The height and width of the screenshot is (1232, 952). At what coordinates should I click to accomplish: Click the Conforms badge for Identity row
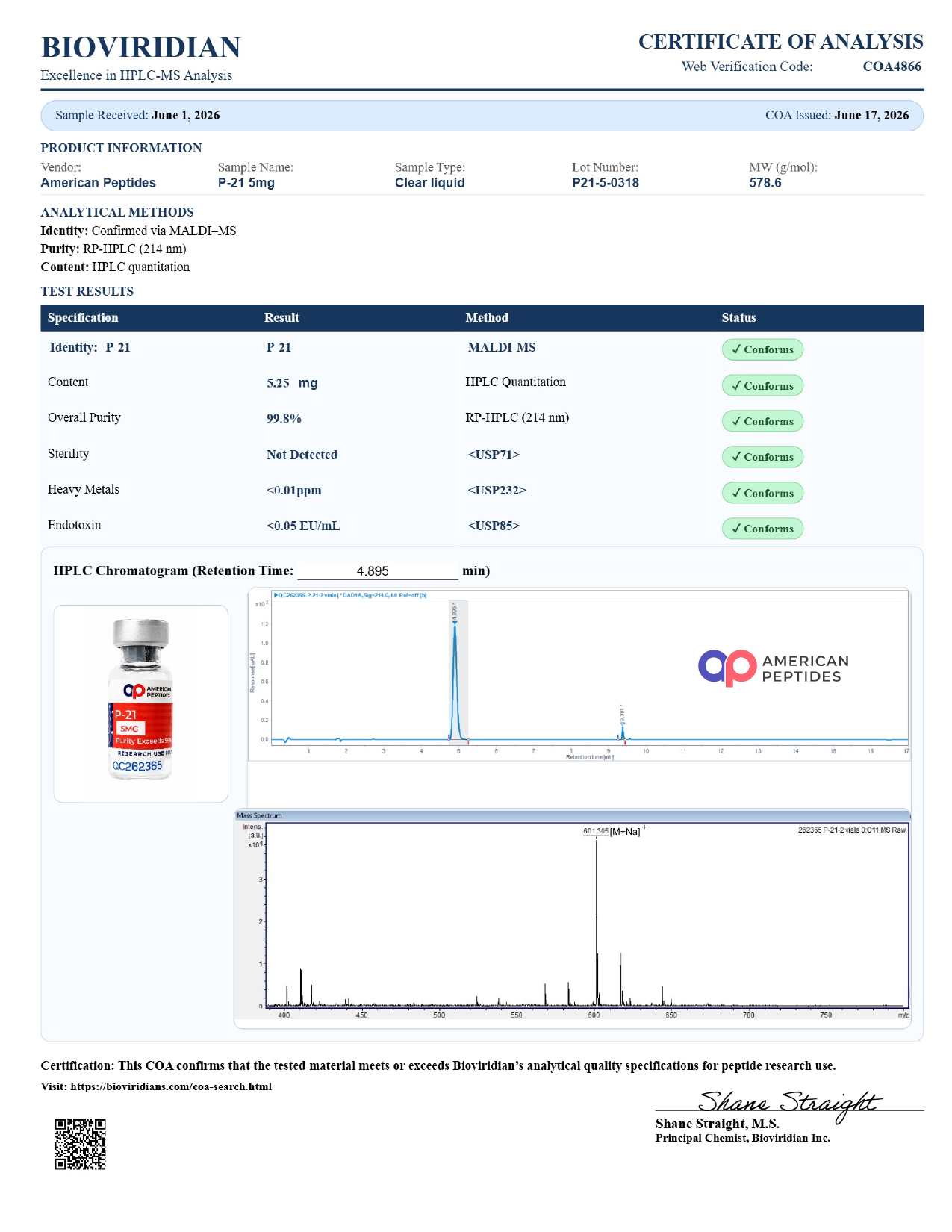pos(762,349)
